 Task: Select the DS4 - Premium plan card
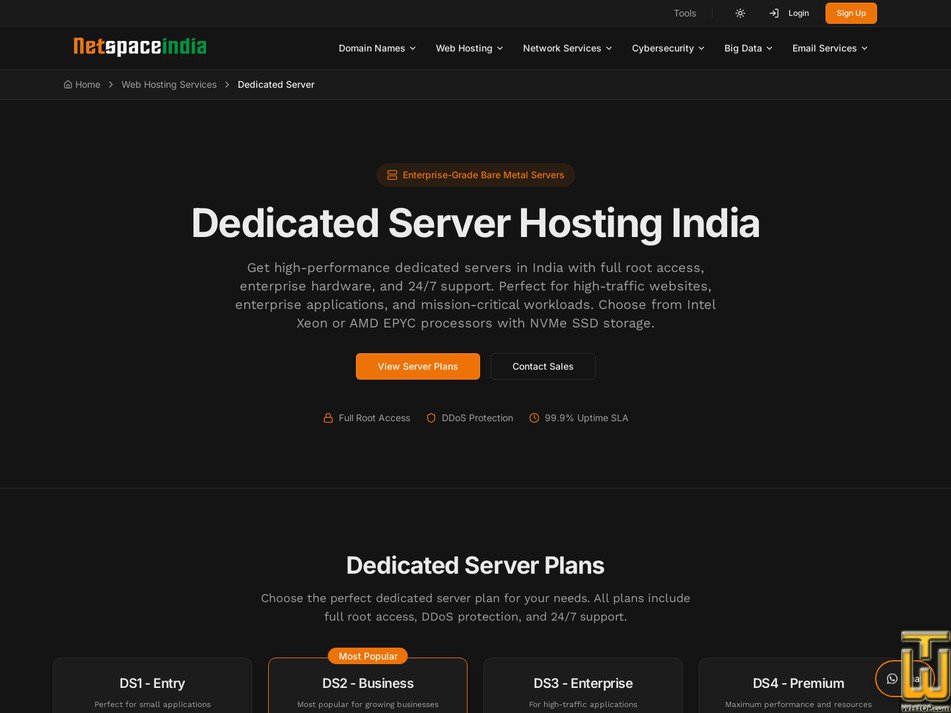pos(798,685)
